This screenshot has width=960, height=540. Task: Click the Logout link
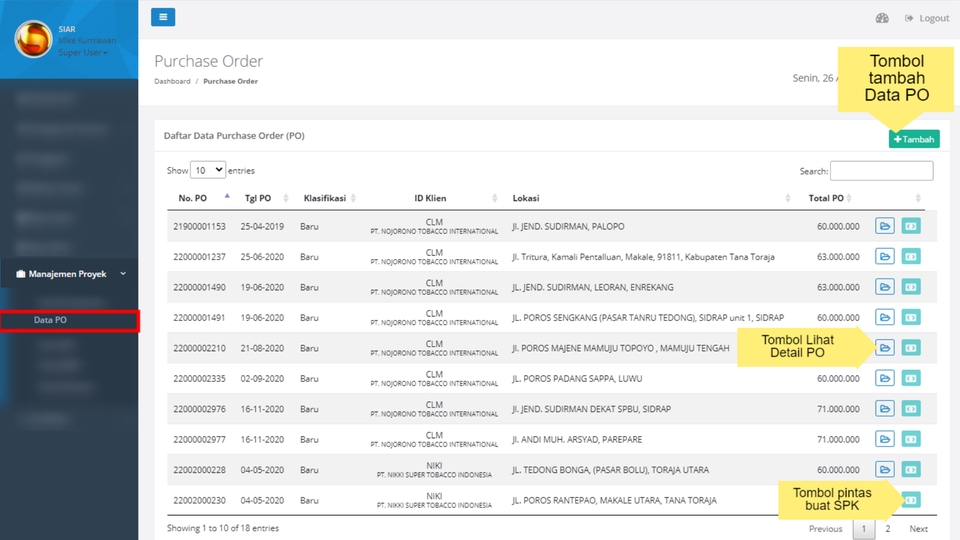[x=927, y=18]
